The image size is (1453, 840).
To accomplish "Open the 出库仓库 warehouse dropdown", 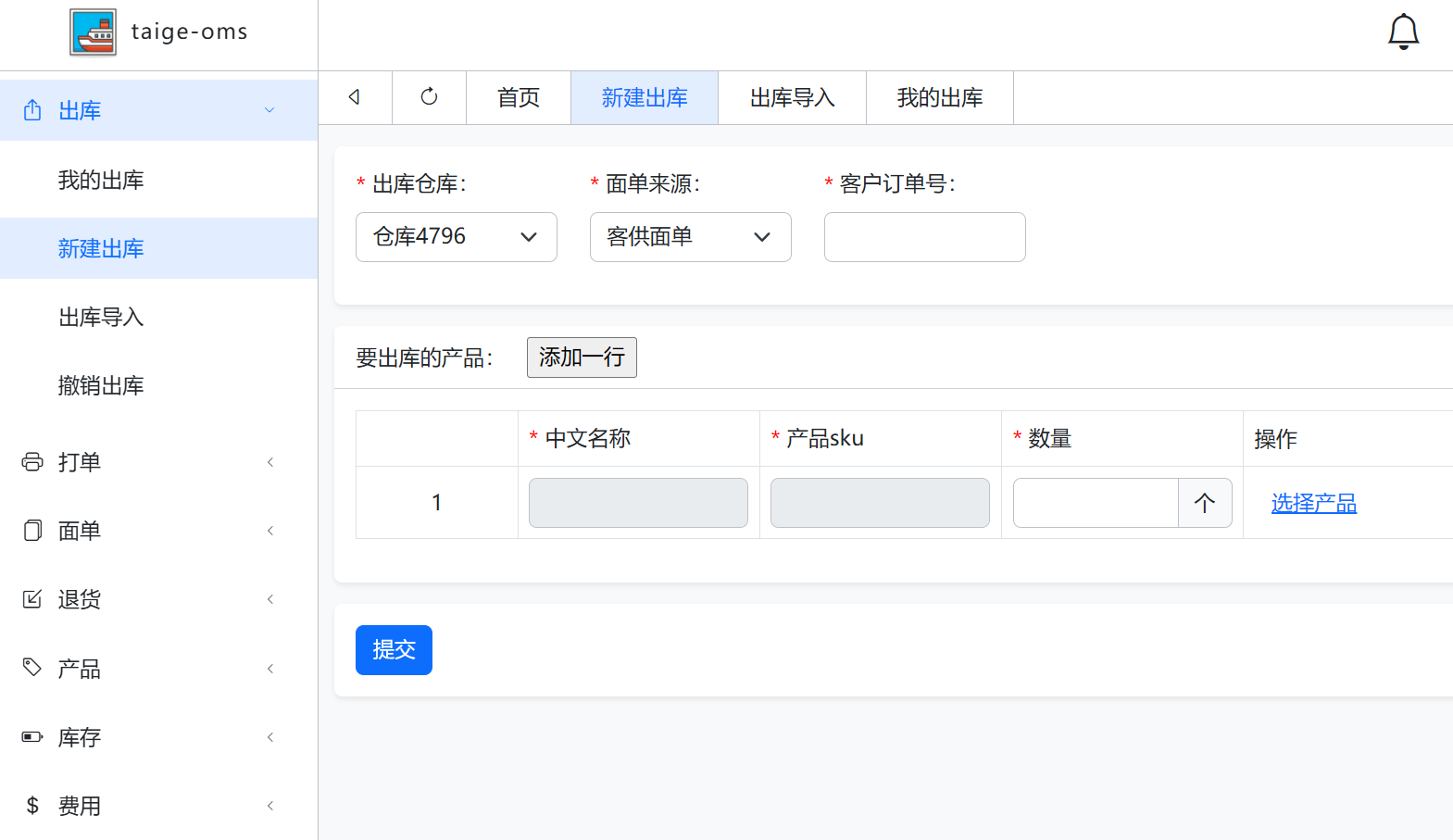I will coord(457,237).
